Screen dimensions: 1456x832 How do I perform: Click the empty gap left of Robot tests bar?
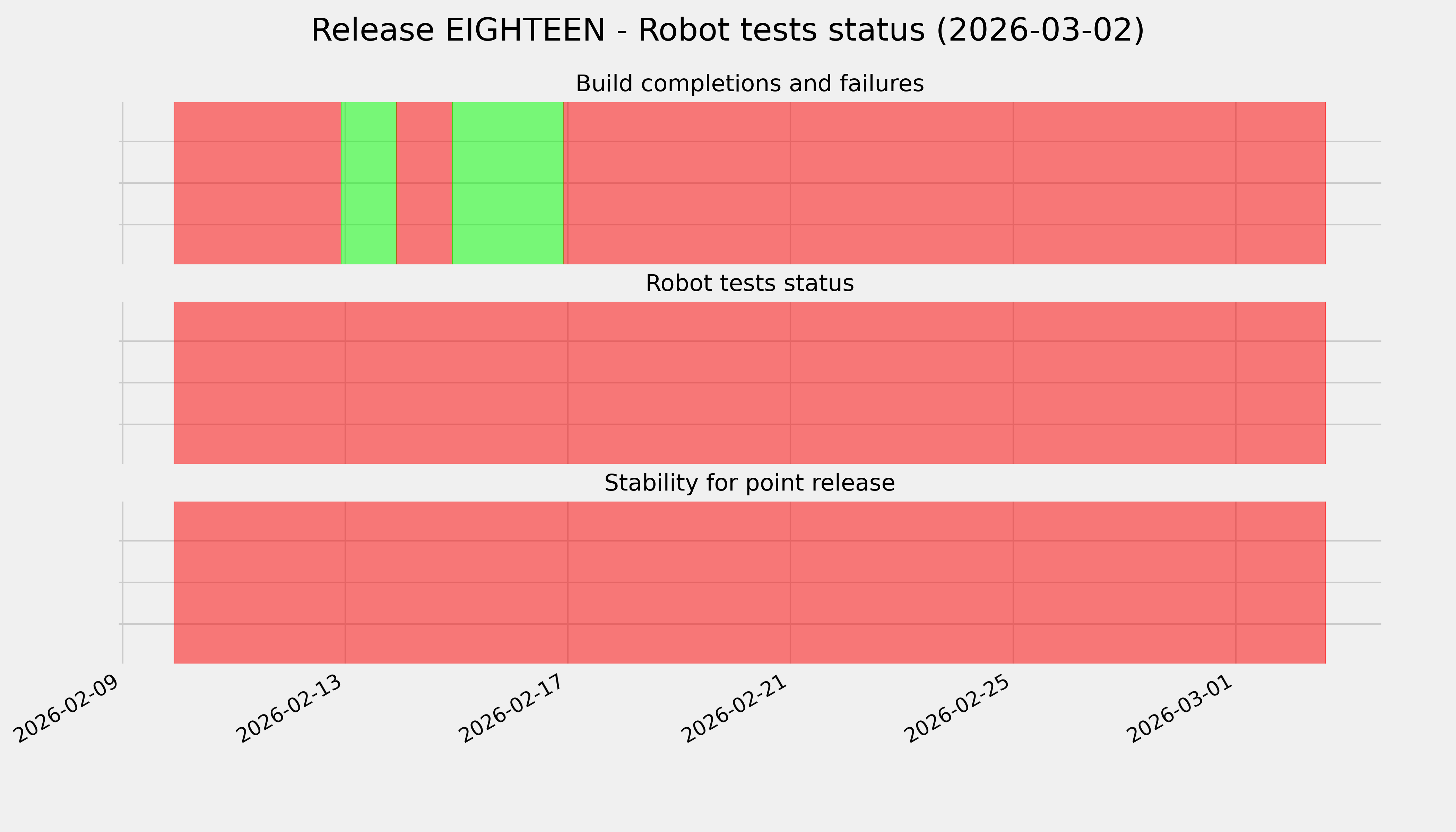point(148,383)
